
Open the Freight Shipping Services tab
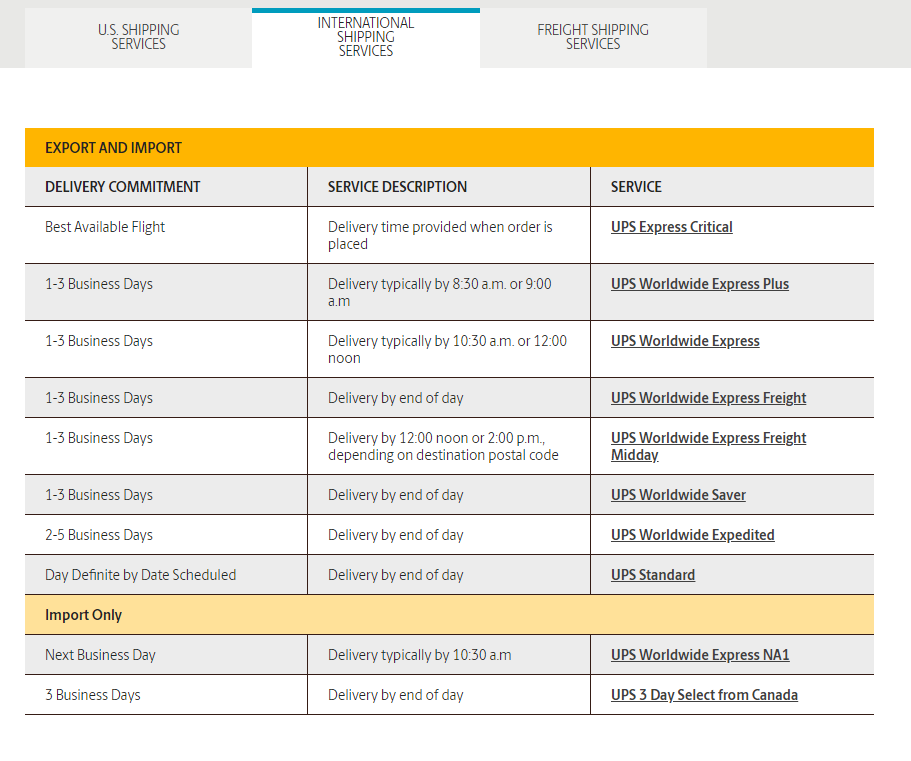coord(593,37)
